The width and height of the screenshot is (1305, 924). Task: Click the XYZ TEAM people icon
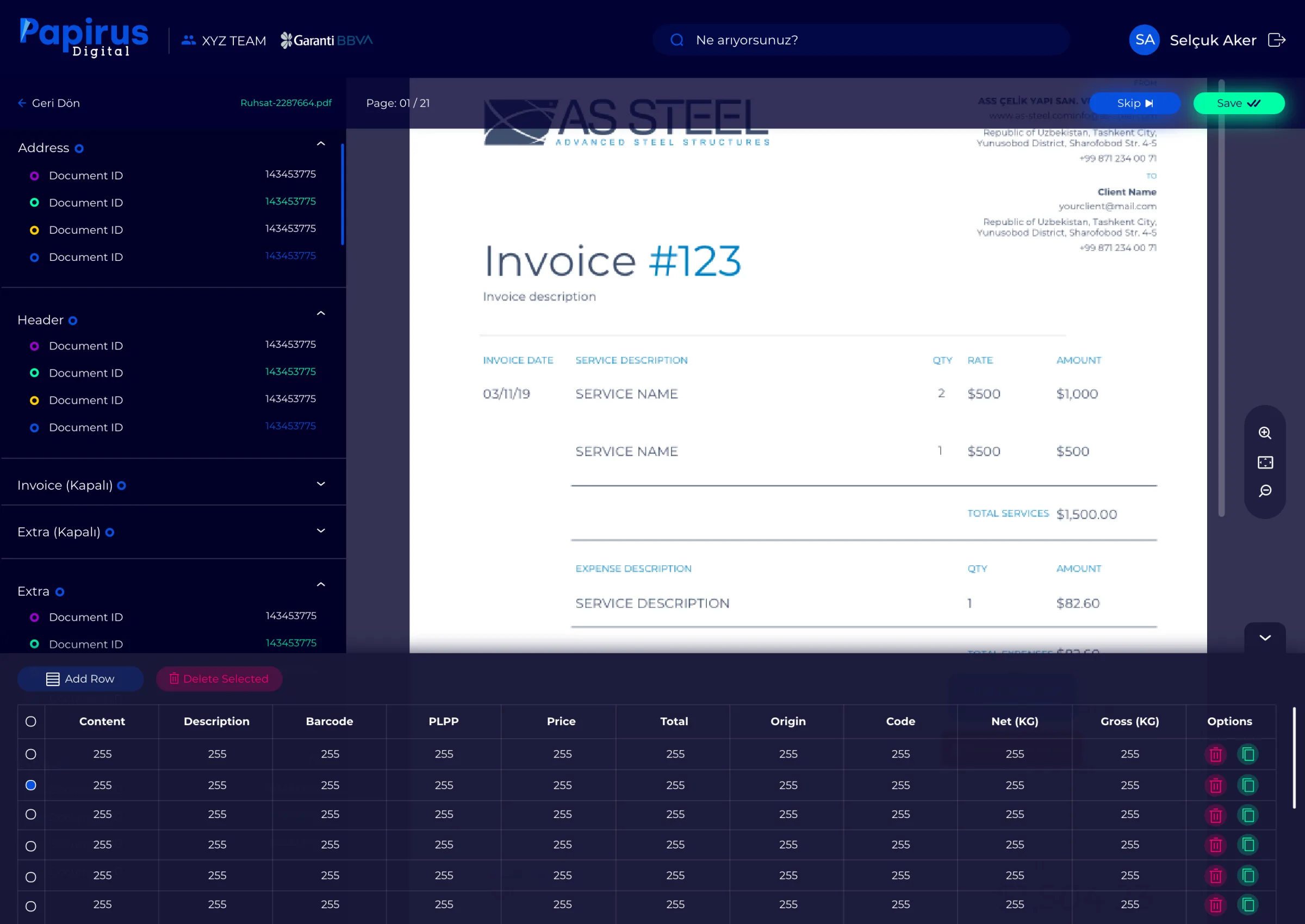(x=188, y=40)
